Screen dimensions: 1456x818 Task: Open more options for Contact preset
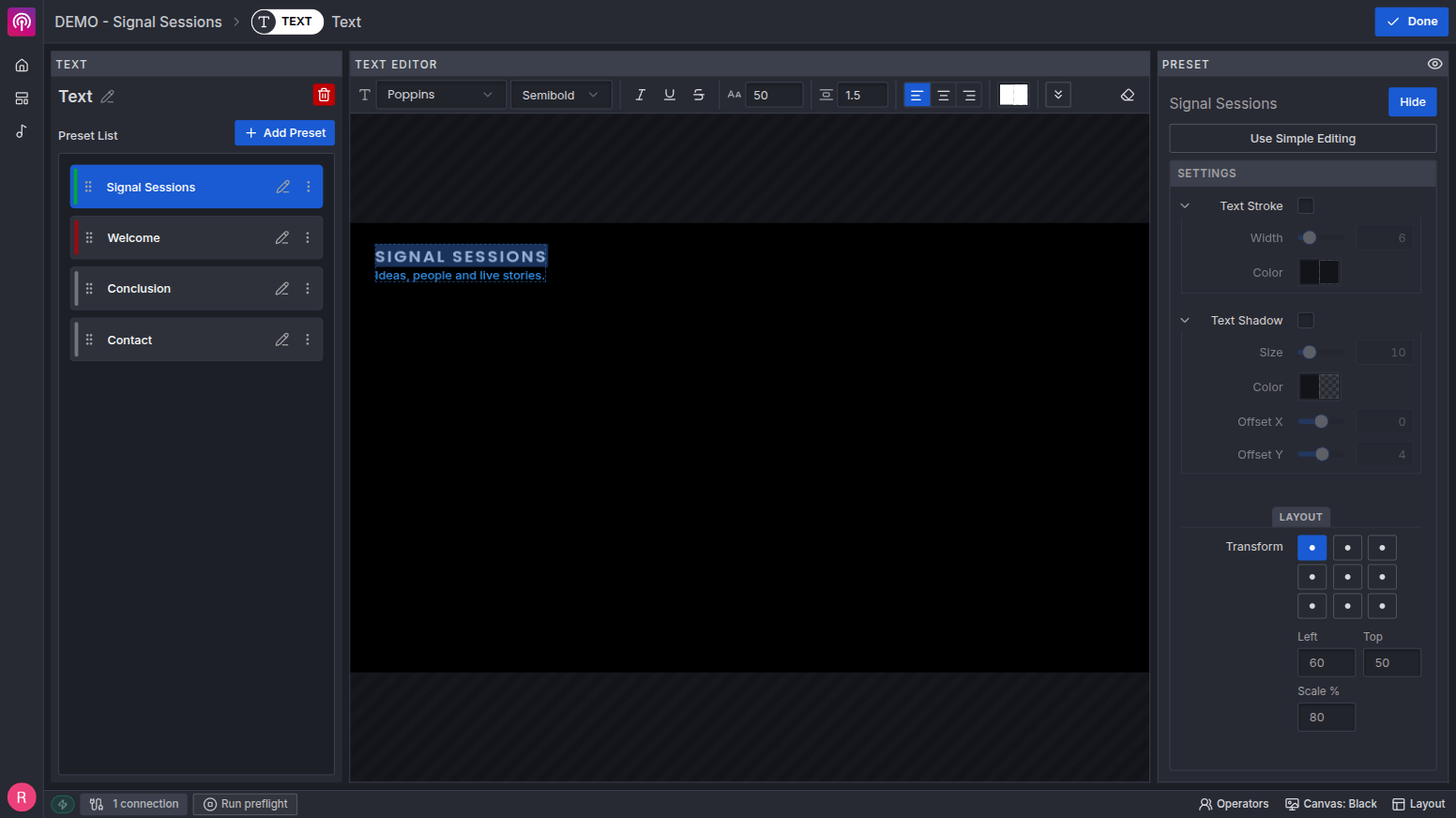pos(308,340)
